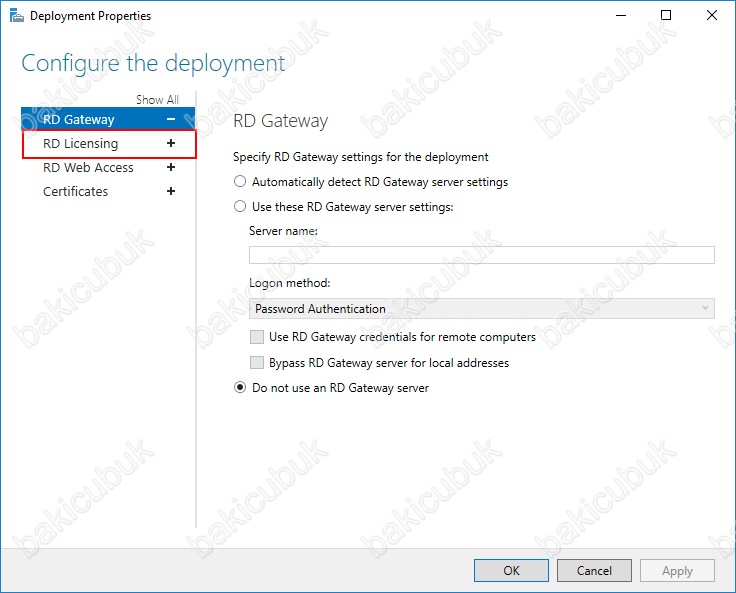The width and height of the screenshot is (736, 593).
Task: Go to the Certificates page
Action: coord(76,192)
